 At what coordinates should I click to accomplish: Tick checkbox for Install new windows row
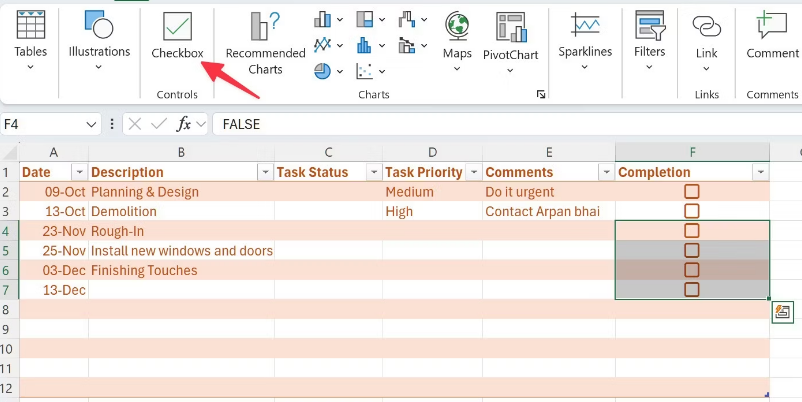[692, 250]
